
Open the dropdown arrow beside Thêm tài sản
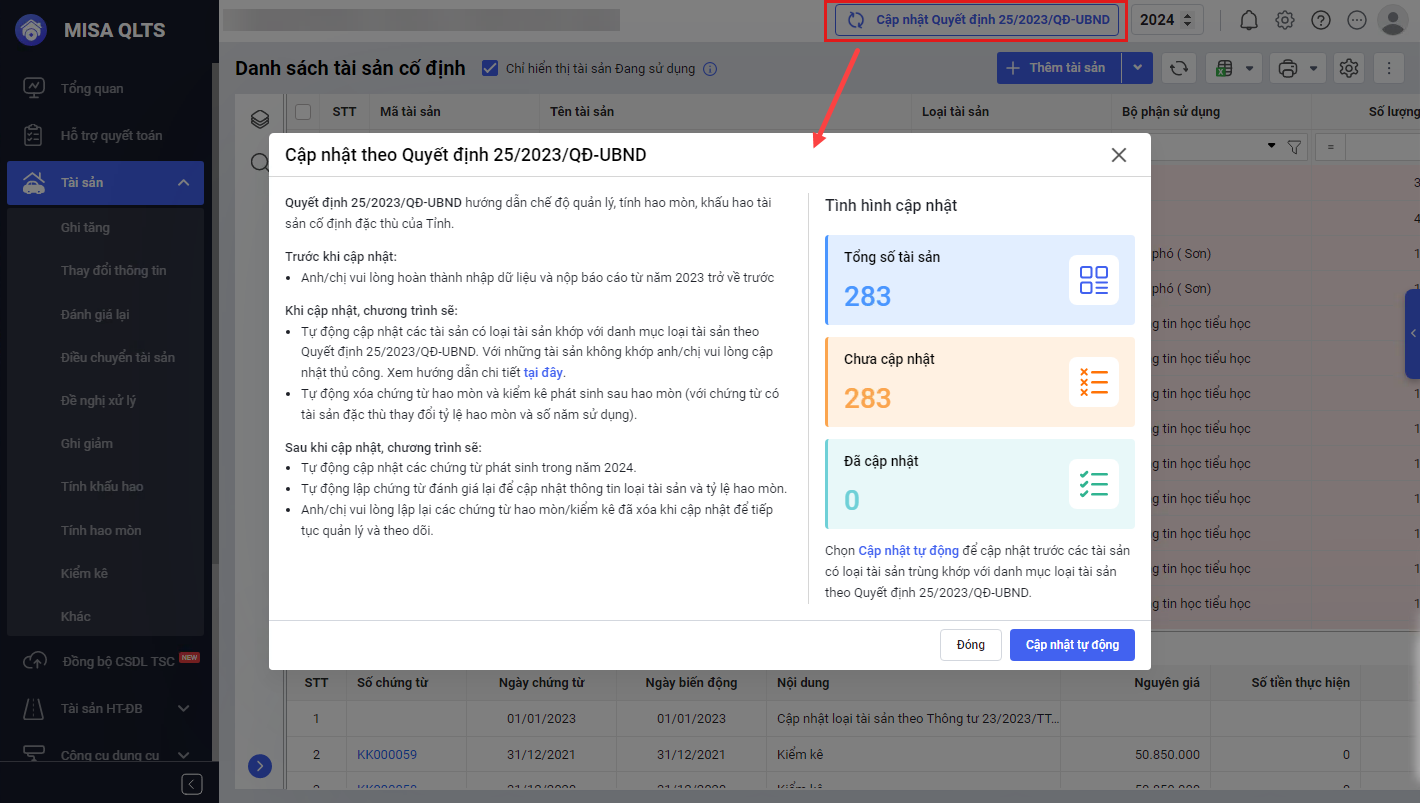tap(1138, 68)
